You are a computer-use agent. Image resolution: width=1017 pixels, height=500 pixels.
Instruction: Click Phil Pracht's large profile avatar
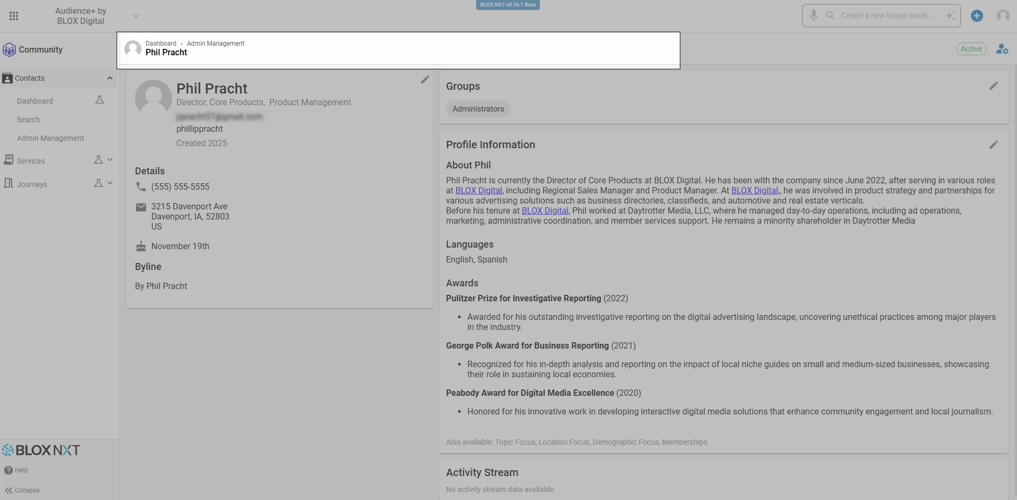[x=154, y=99]
